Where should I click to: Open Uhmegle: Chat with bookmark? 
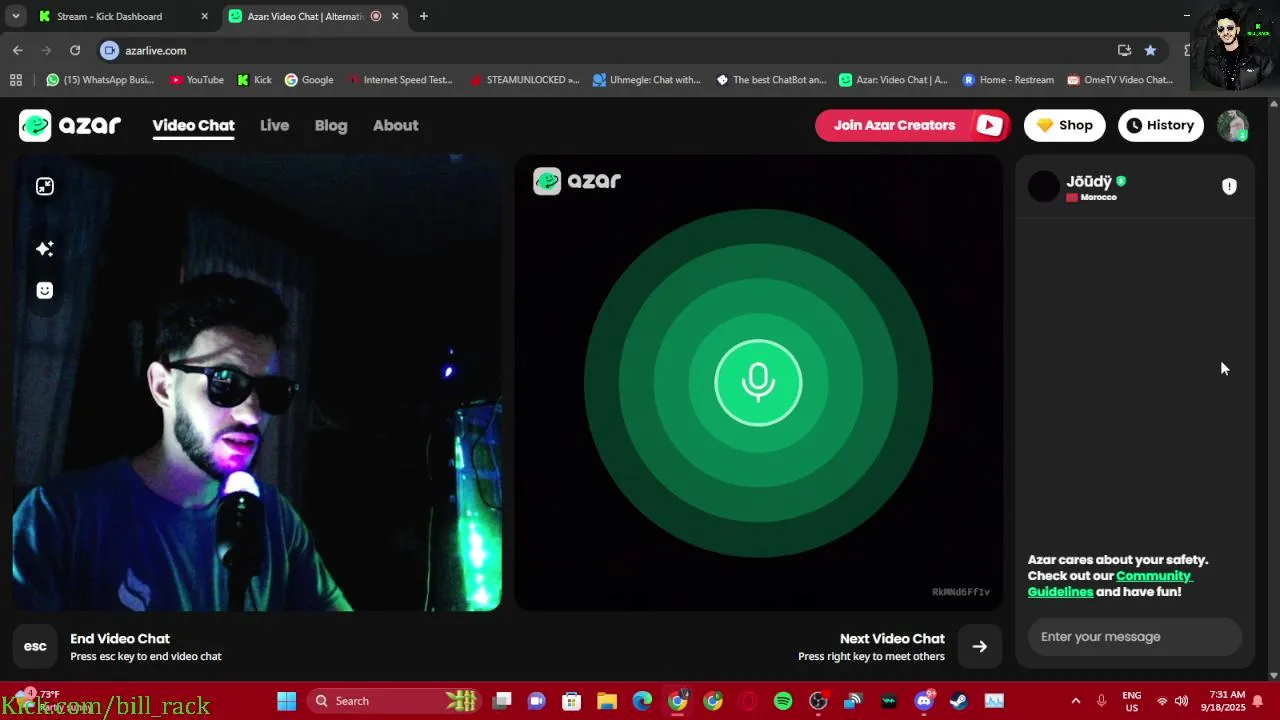[647, 80]
